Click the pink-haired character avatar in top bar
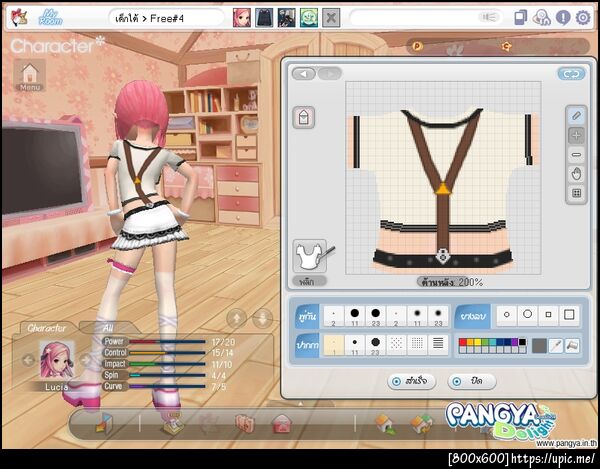Viewport: 600px width, 469px height. (x=242, y=18)
